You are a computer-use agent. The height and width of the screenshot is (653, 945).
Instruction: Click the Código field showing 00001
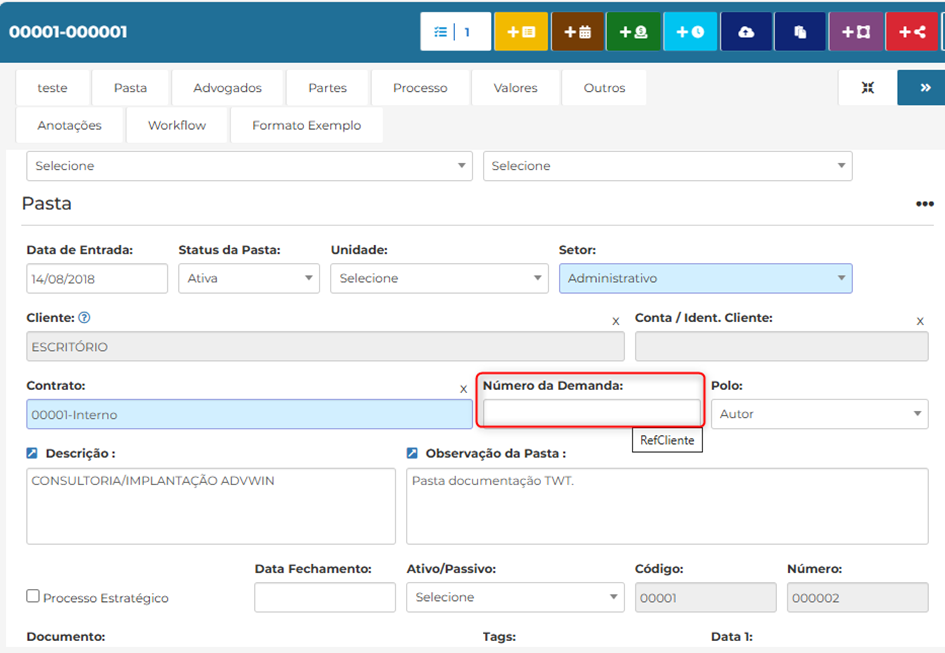(706, 598)
